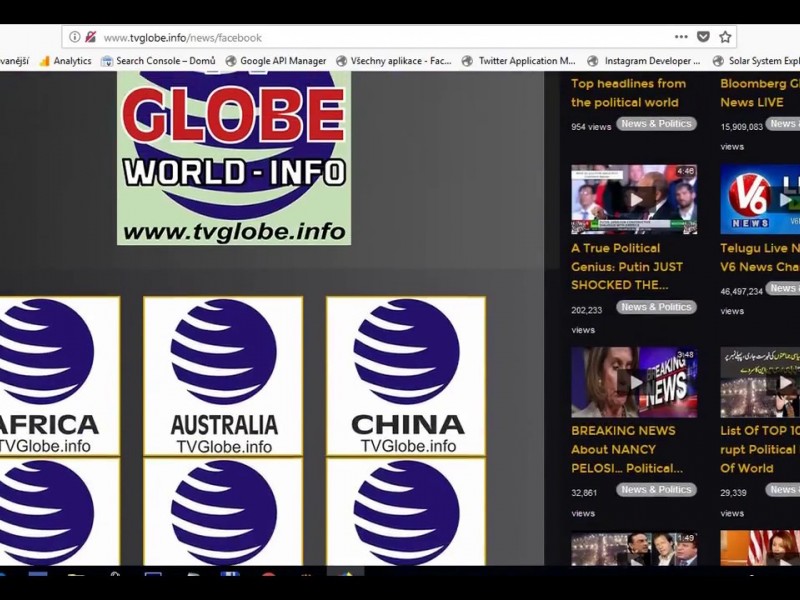Click the tag next to 46,497,234 views

point(783,288)
